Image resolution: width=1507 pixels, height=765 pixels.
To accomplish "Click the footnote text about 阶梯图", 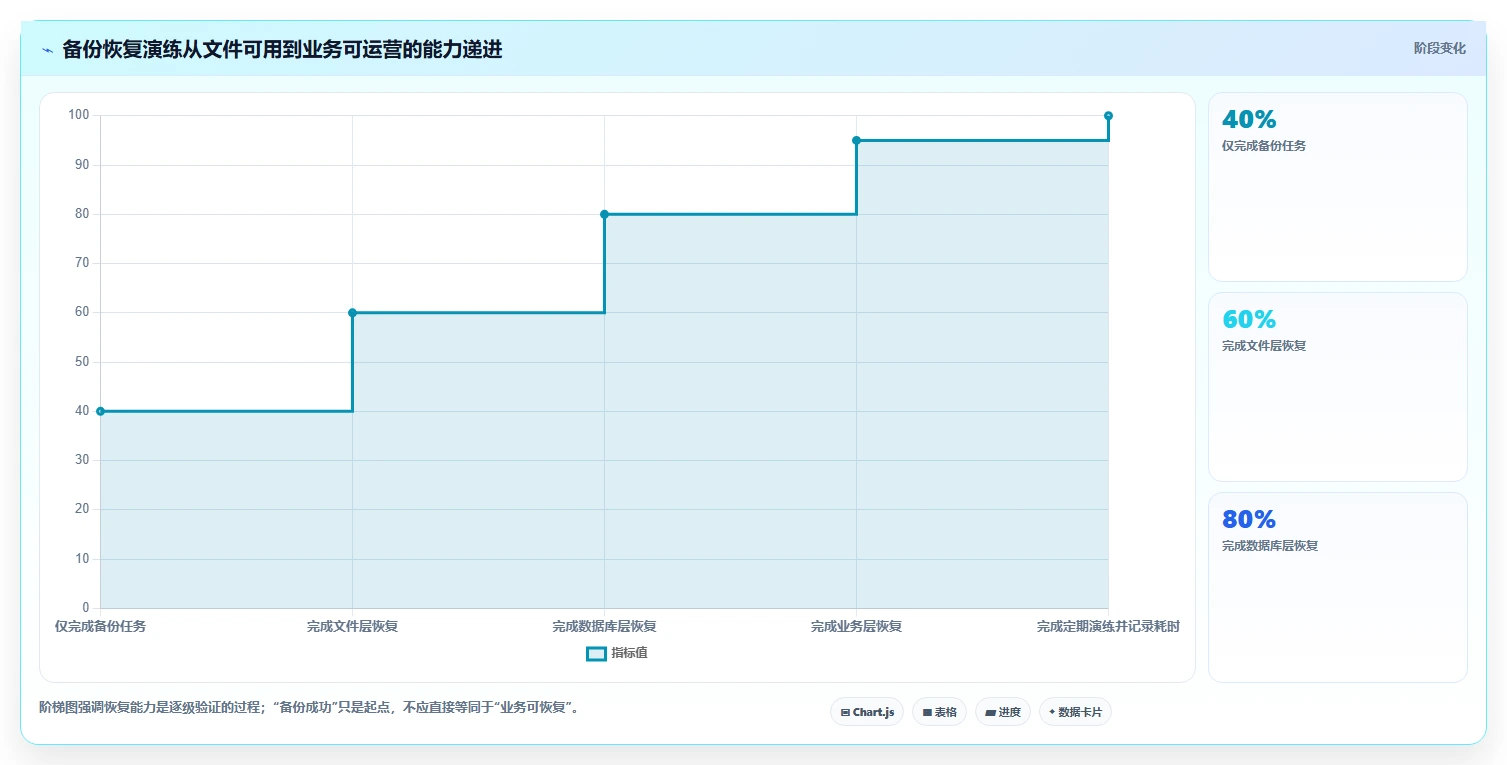I will click(309, 708).
